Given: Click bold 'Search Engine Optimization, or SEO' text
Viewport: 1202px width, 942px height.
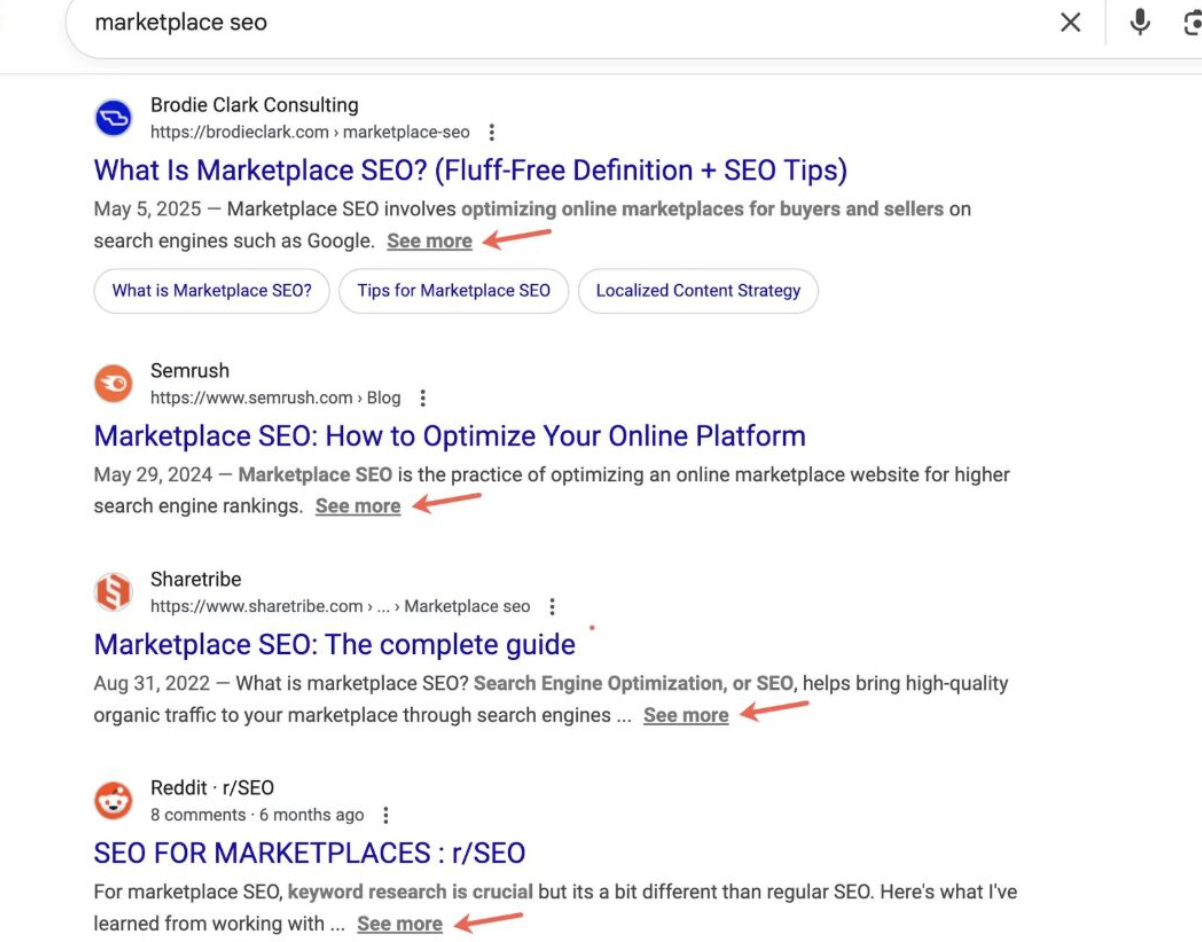Looking at the screenshot, I should (633, 684).
